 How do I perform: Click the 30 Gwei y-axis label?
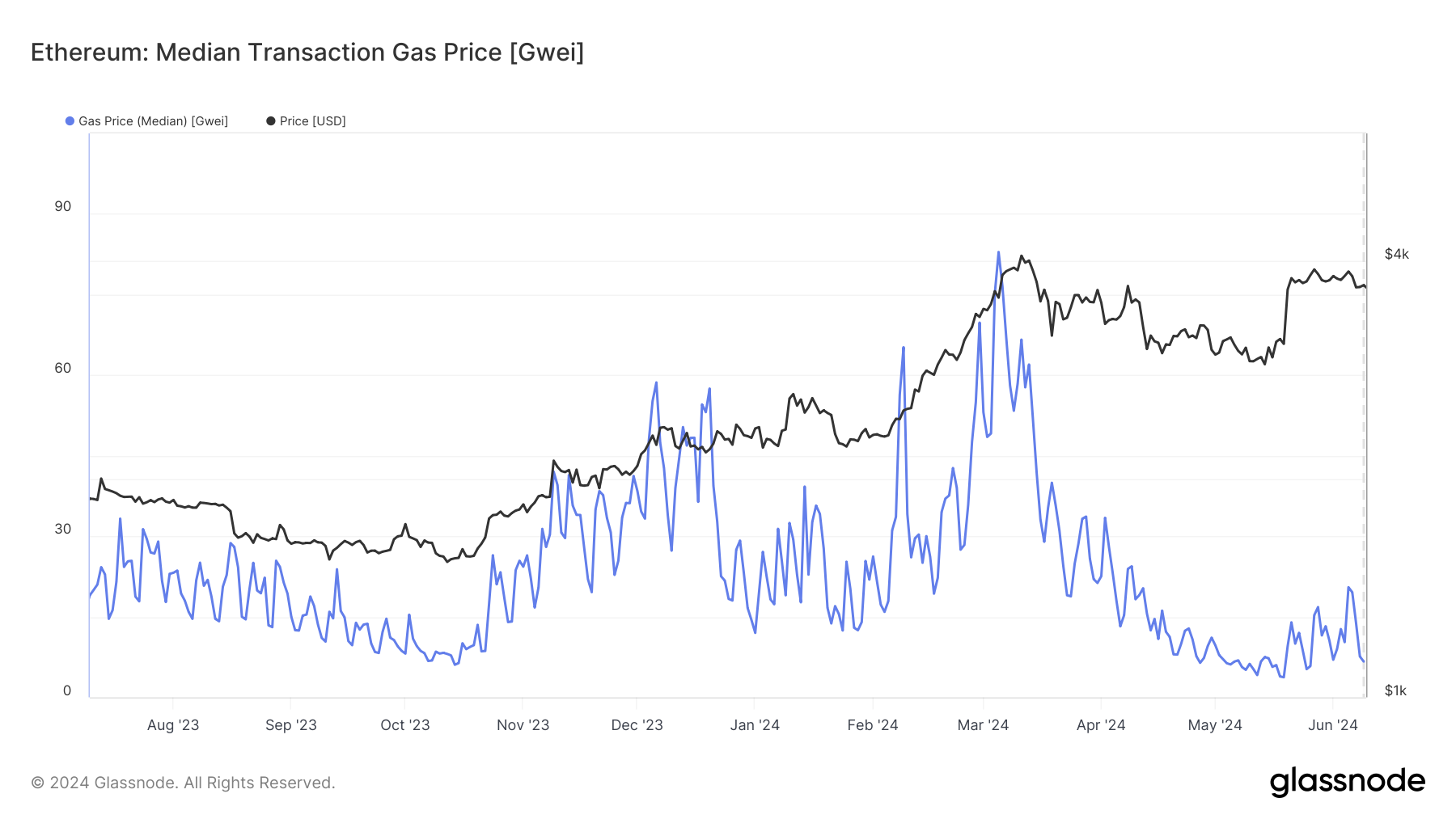point(63,529)
